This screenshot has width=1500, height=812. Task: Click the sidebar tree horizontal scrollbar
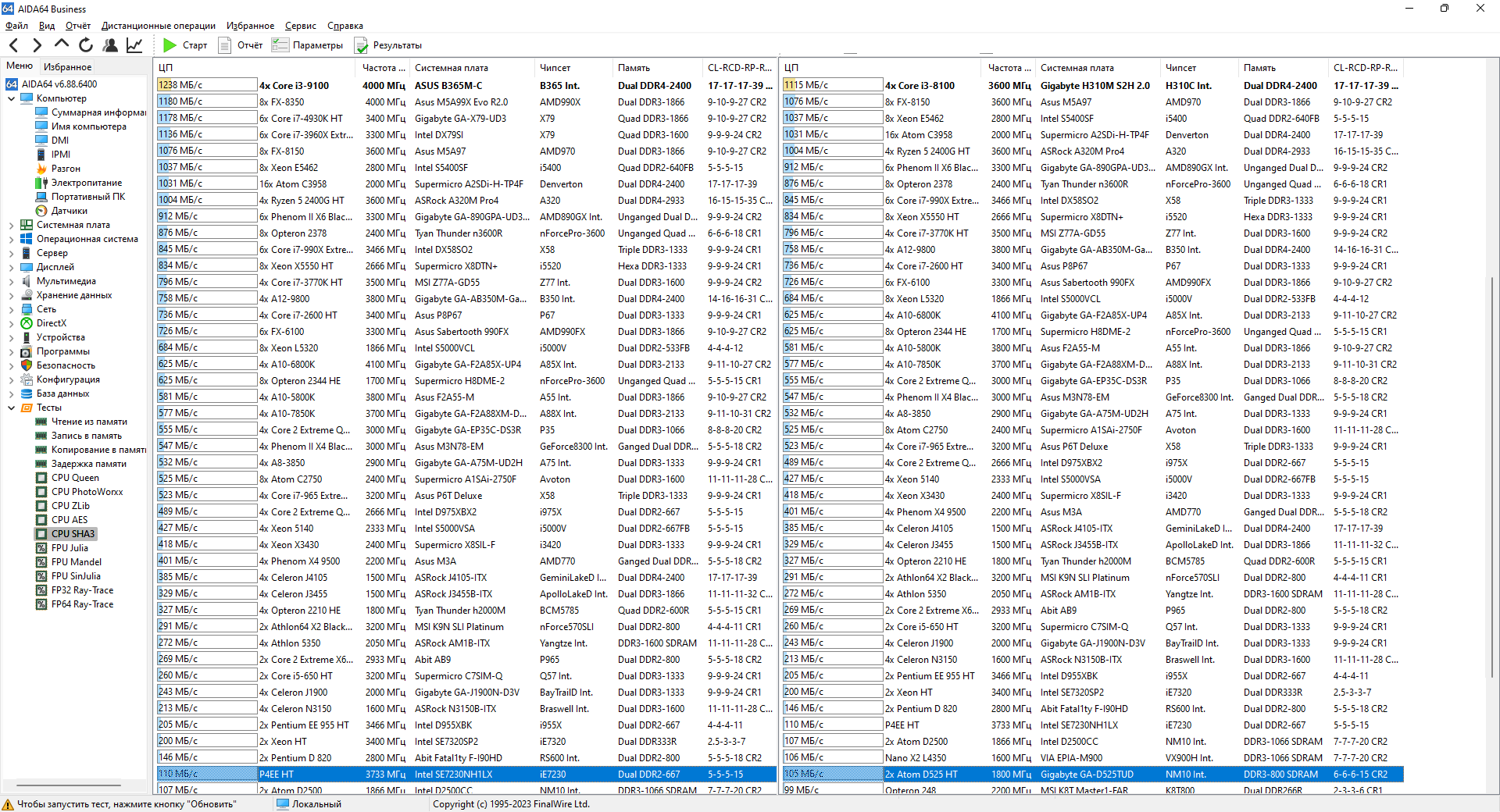click(69, 785)
